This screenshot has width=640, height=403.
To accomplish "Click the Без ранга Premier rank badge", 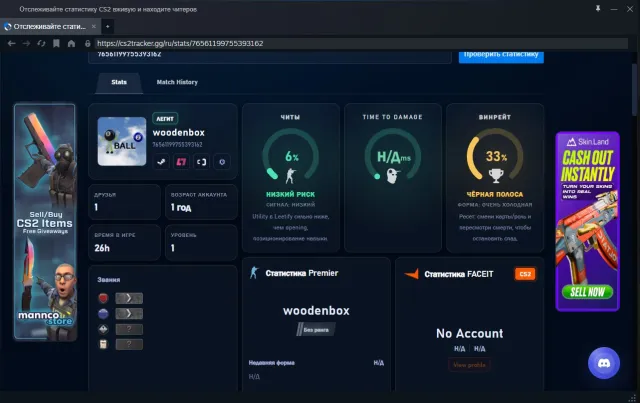I will point(316,330).
